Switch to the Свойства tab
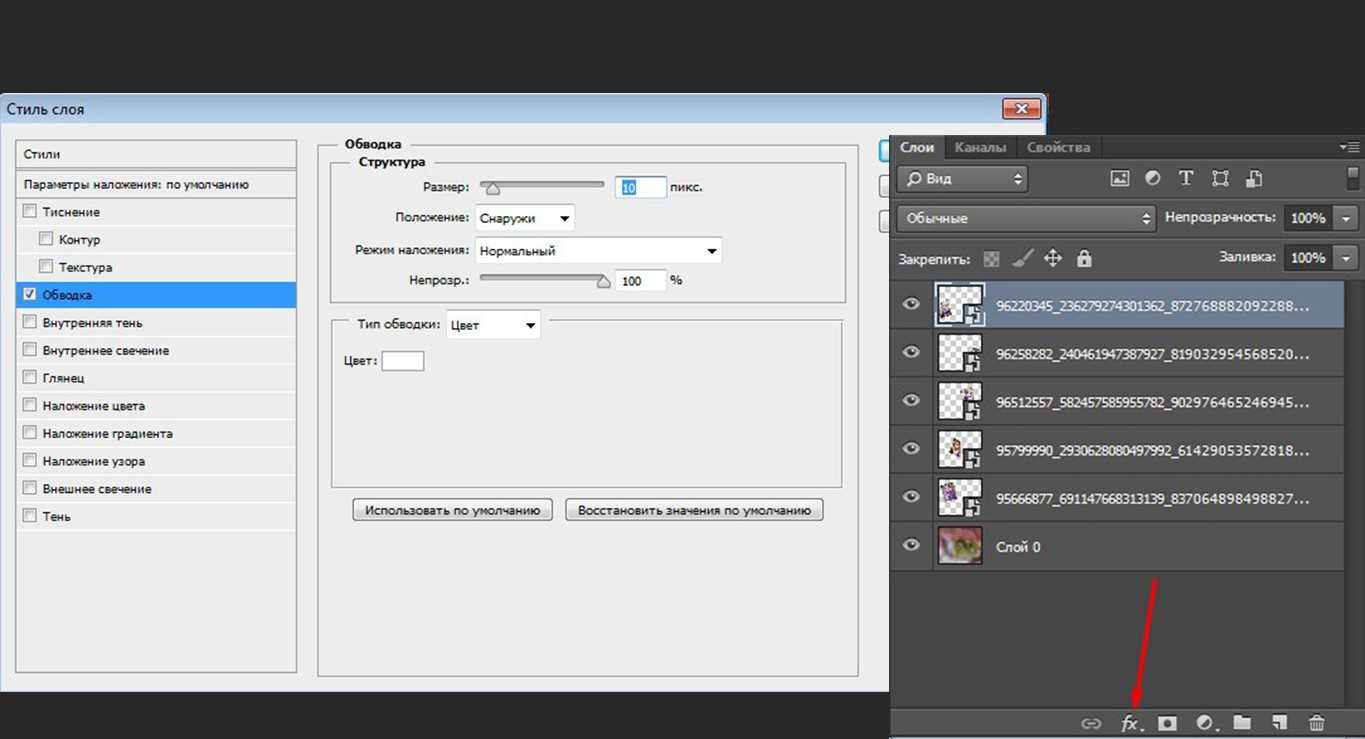The width and height of the screenshot is (1365, 739). coord(1058,147)
